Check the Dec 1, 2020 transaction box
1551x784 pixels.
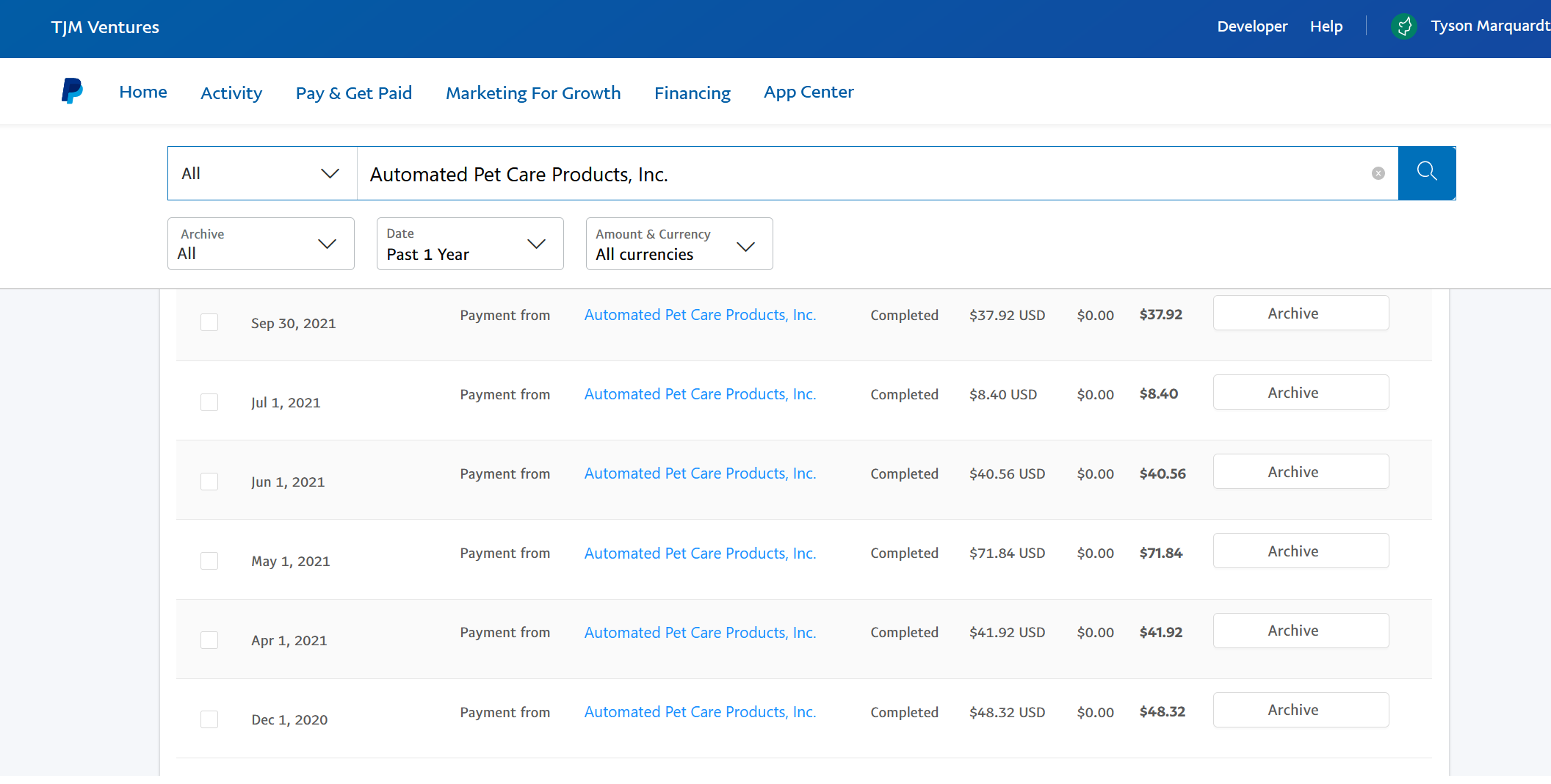point(209,719)
